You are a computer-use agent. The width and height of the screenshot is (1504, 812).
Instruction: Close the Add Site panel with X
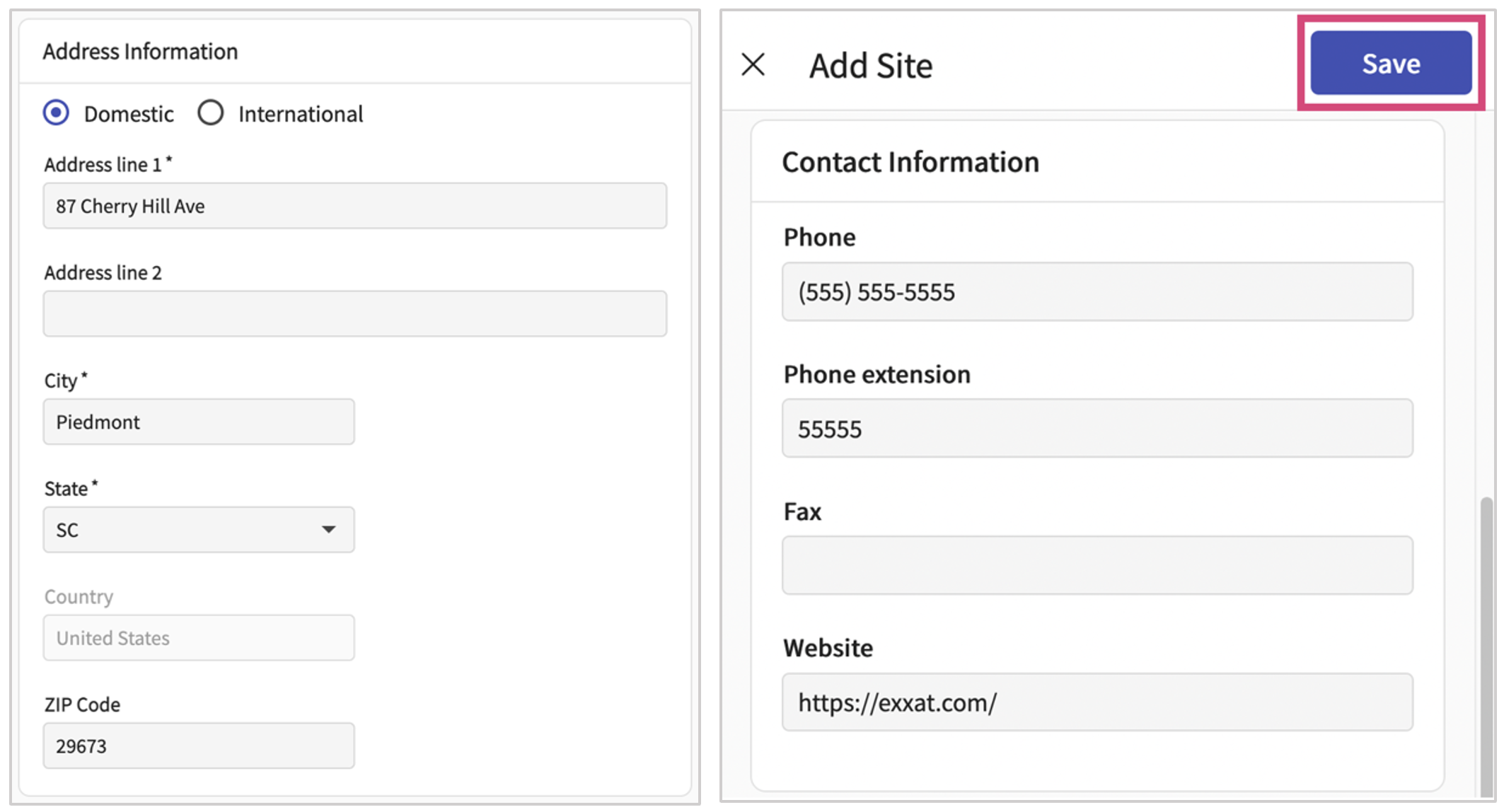click(753, 64)
